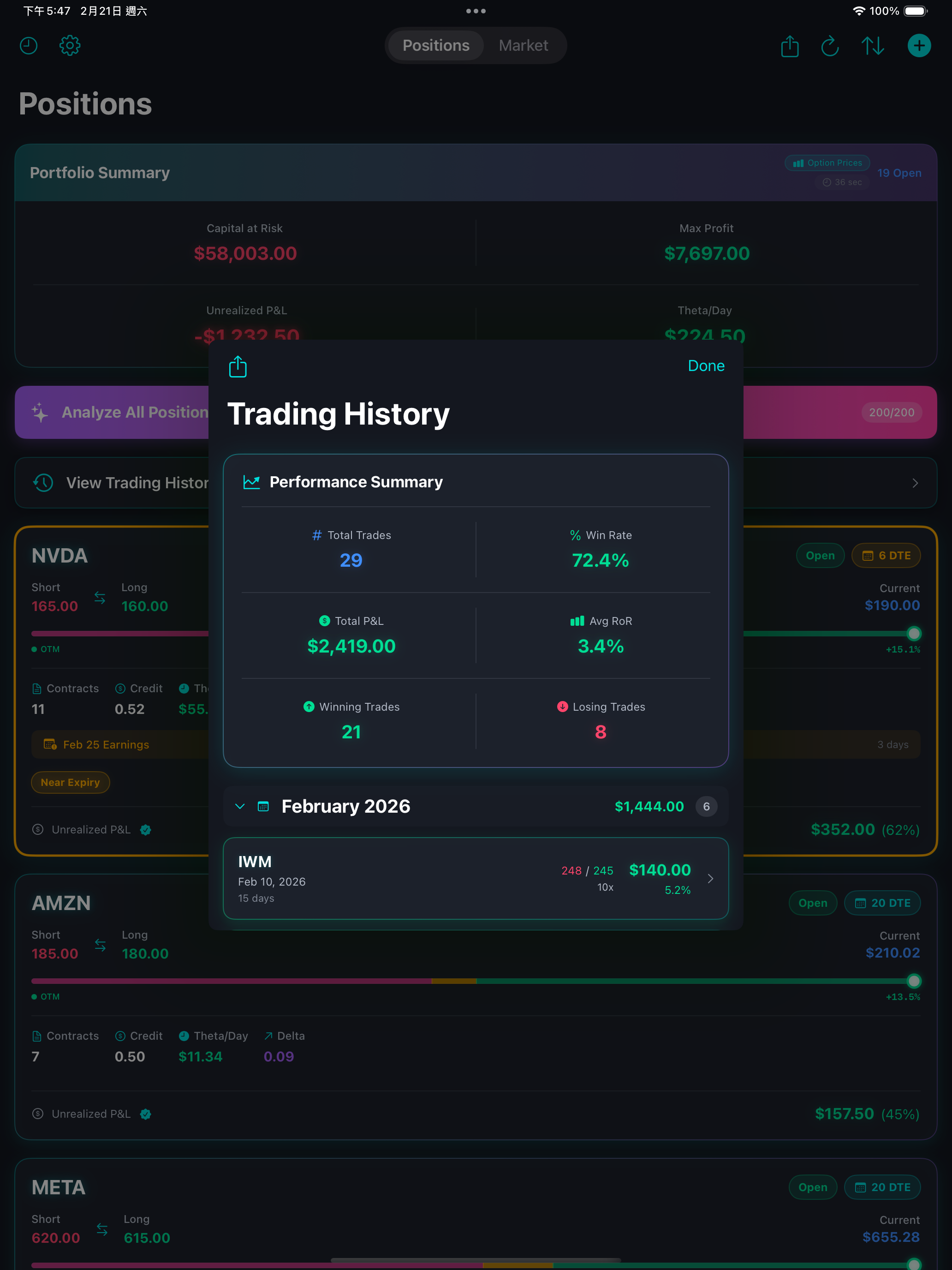
Task: Tap the NVDA short/long swap arrows icon
Action: [x=100, y=598]
